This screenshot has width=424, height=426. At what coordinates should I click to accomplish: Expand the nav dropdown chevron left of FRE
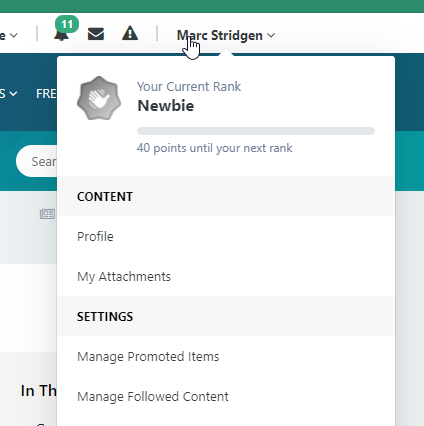coord(13,94)
